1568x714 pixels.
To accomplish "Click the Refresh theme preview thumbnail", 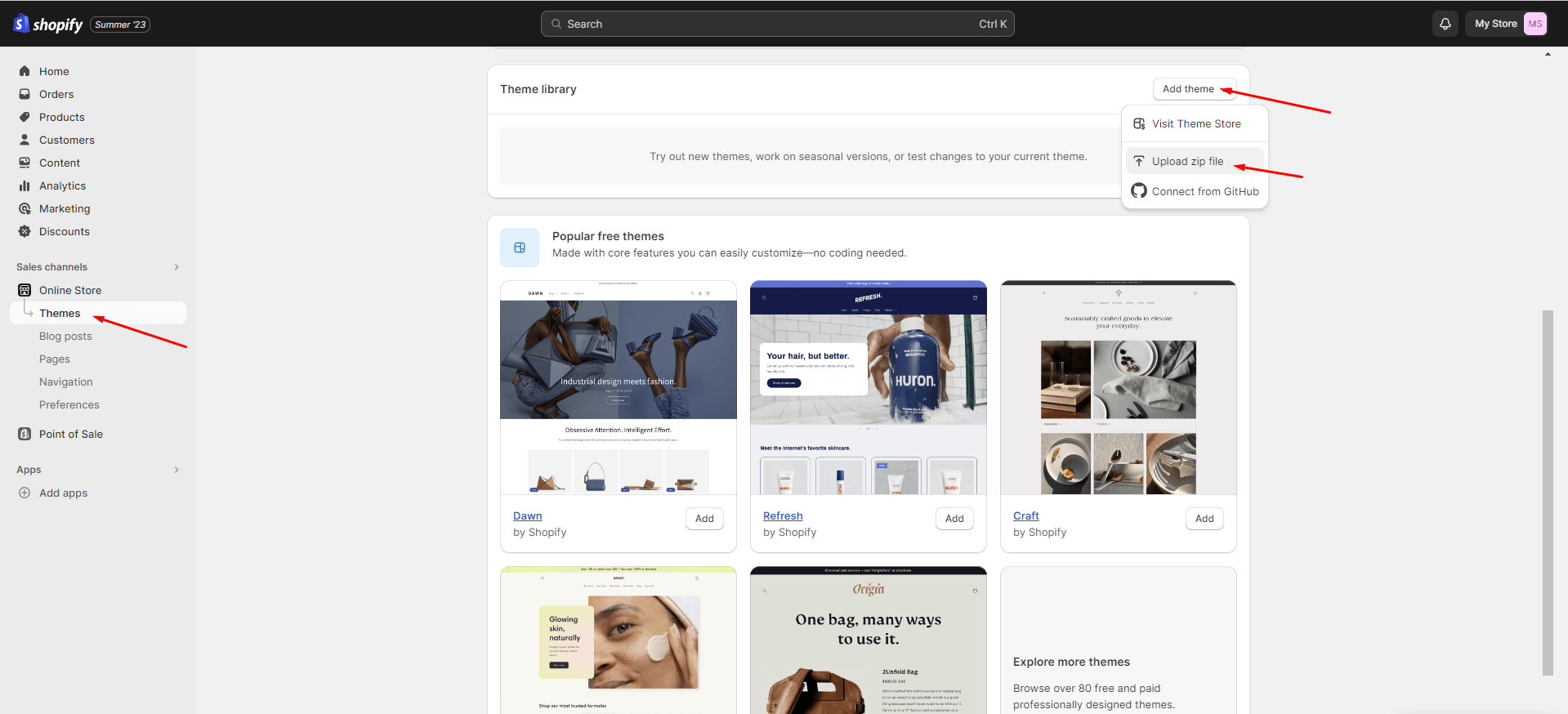I will pos(869,387).
